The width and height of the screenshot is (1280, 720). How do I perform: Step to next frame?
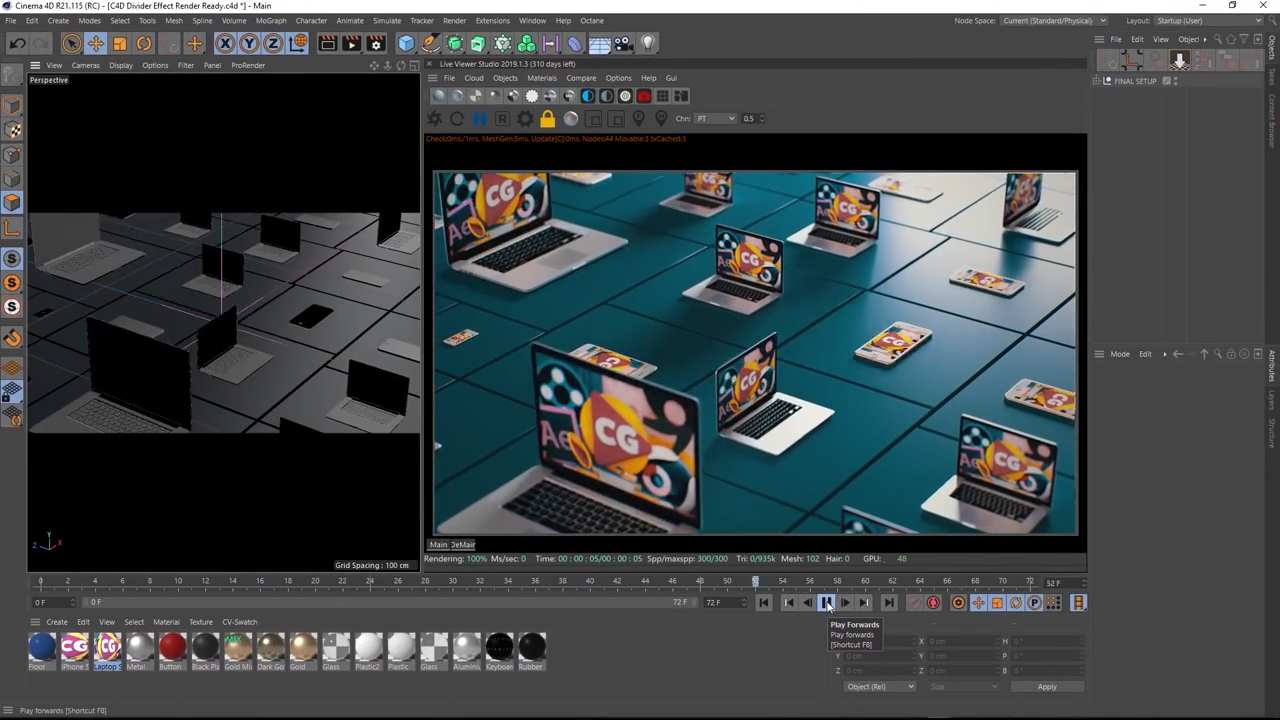845,603
